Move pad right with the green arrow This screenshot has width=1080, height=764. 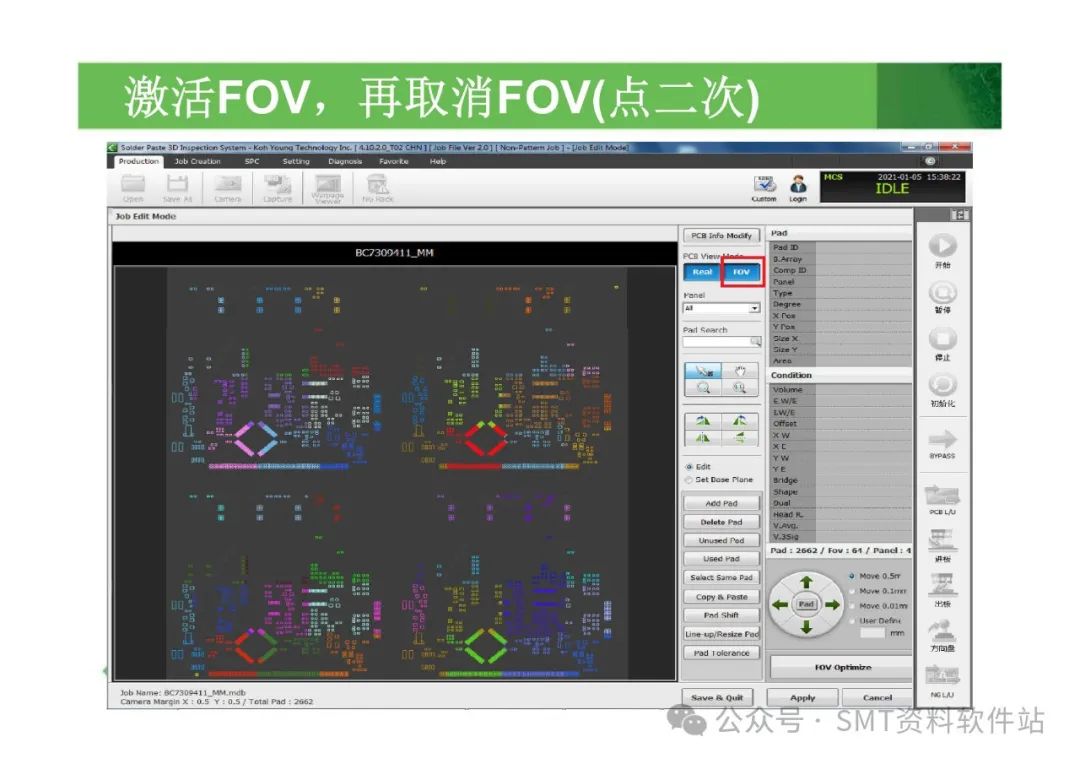click(831, 605)
